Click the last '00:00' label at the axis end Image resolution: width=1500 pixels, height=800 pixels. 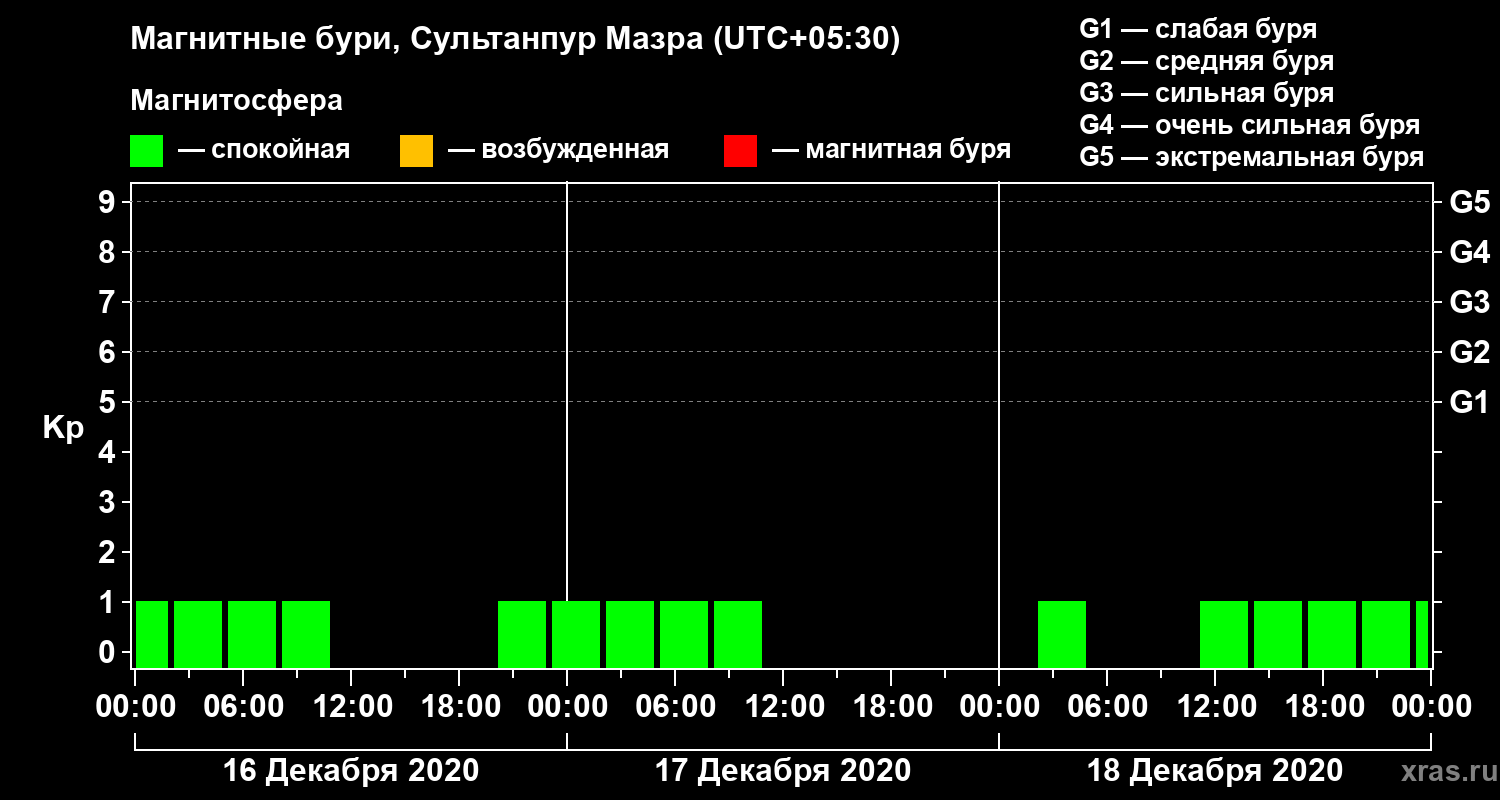pyautogui.click(x=1431, y=706)
